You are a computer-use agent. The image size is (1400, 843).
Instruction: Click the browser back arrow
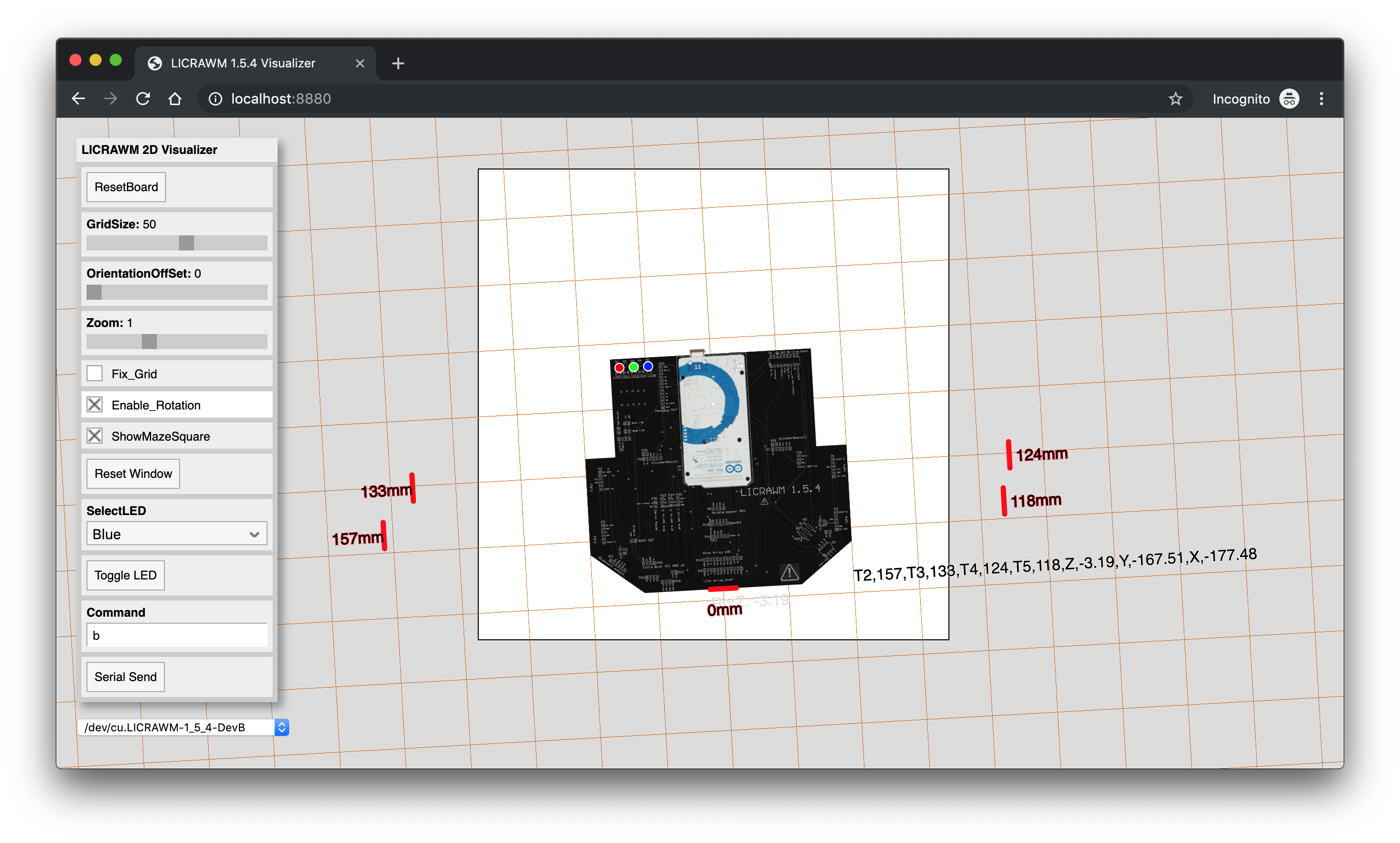pyautogui.click(x=78, y=99)
